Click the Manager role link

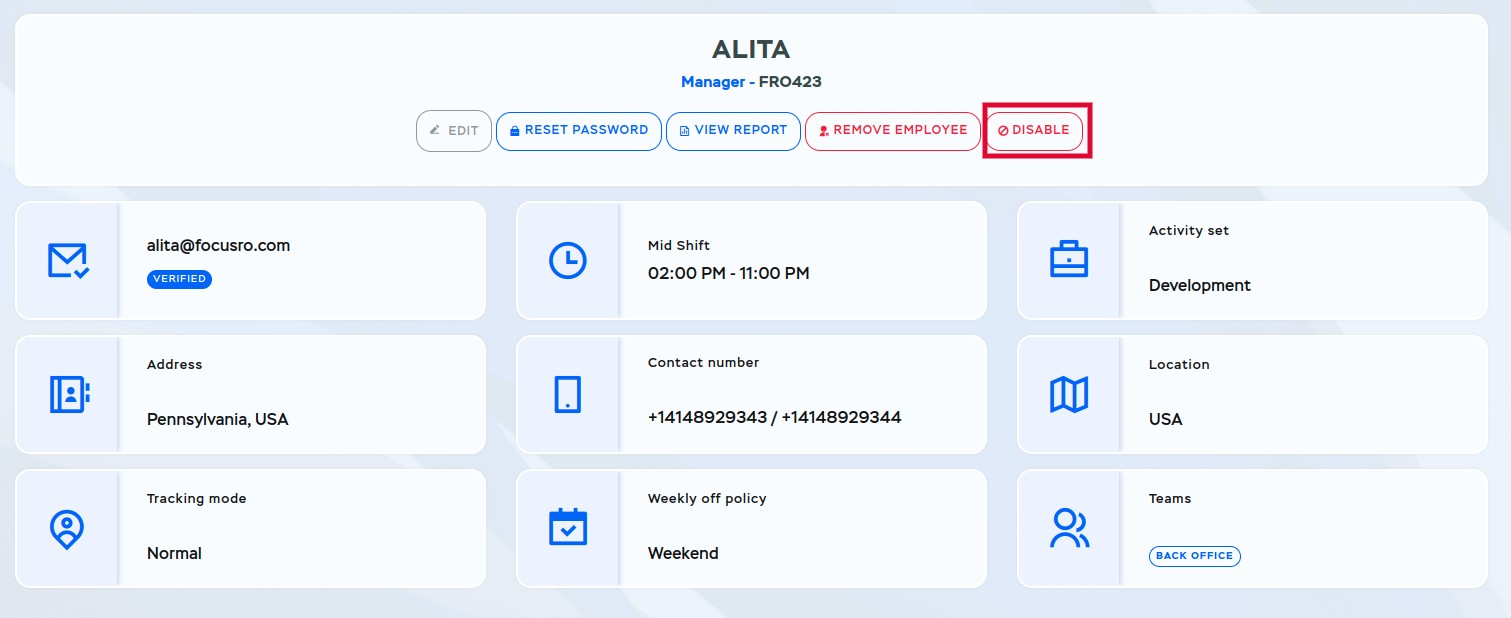713,82
